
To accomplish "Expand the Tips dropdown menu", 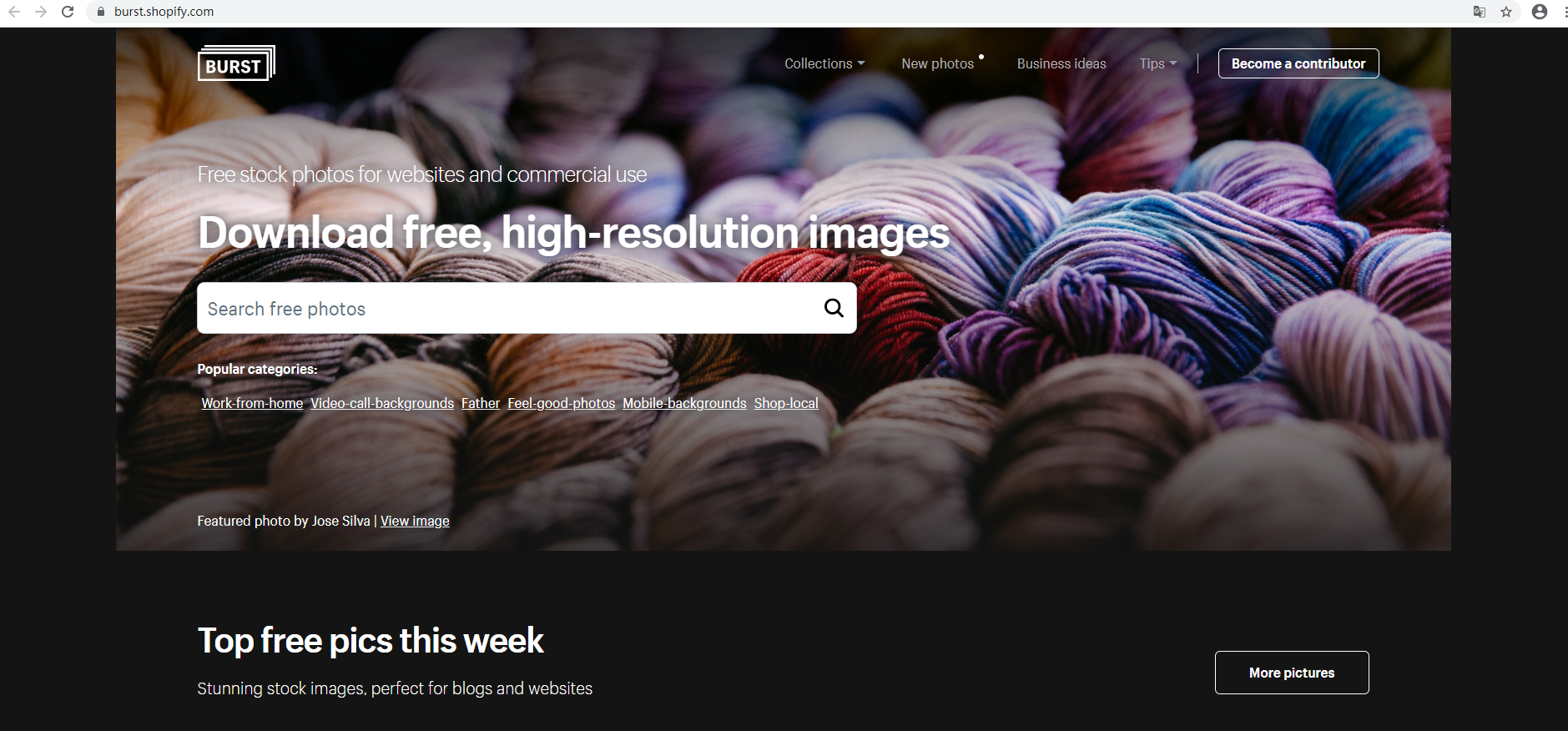I will (x=1158, y=63).
